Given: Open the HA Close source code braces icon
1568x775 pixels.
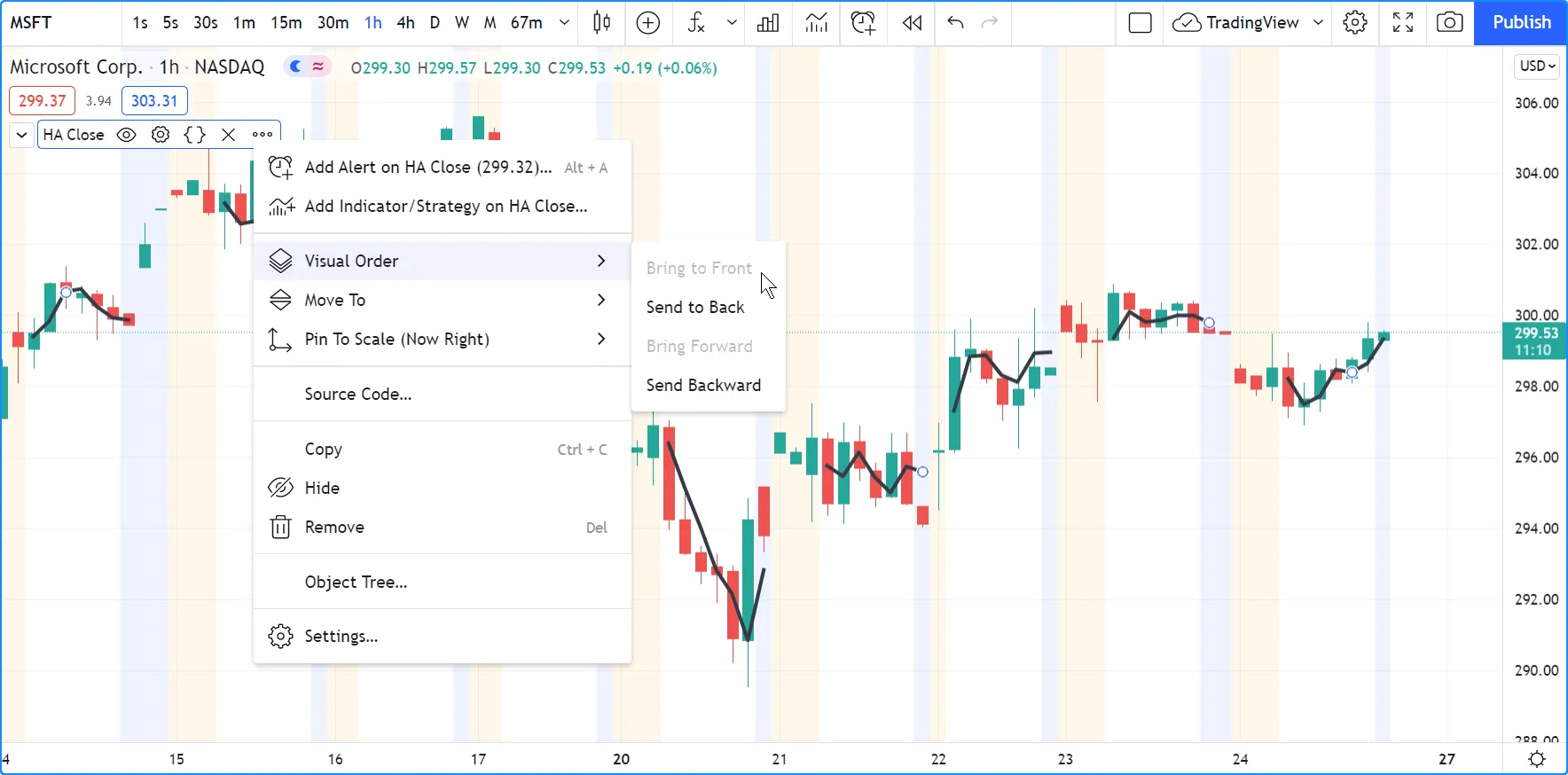Looking at the screenshot, I should point(194,135).
